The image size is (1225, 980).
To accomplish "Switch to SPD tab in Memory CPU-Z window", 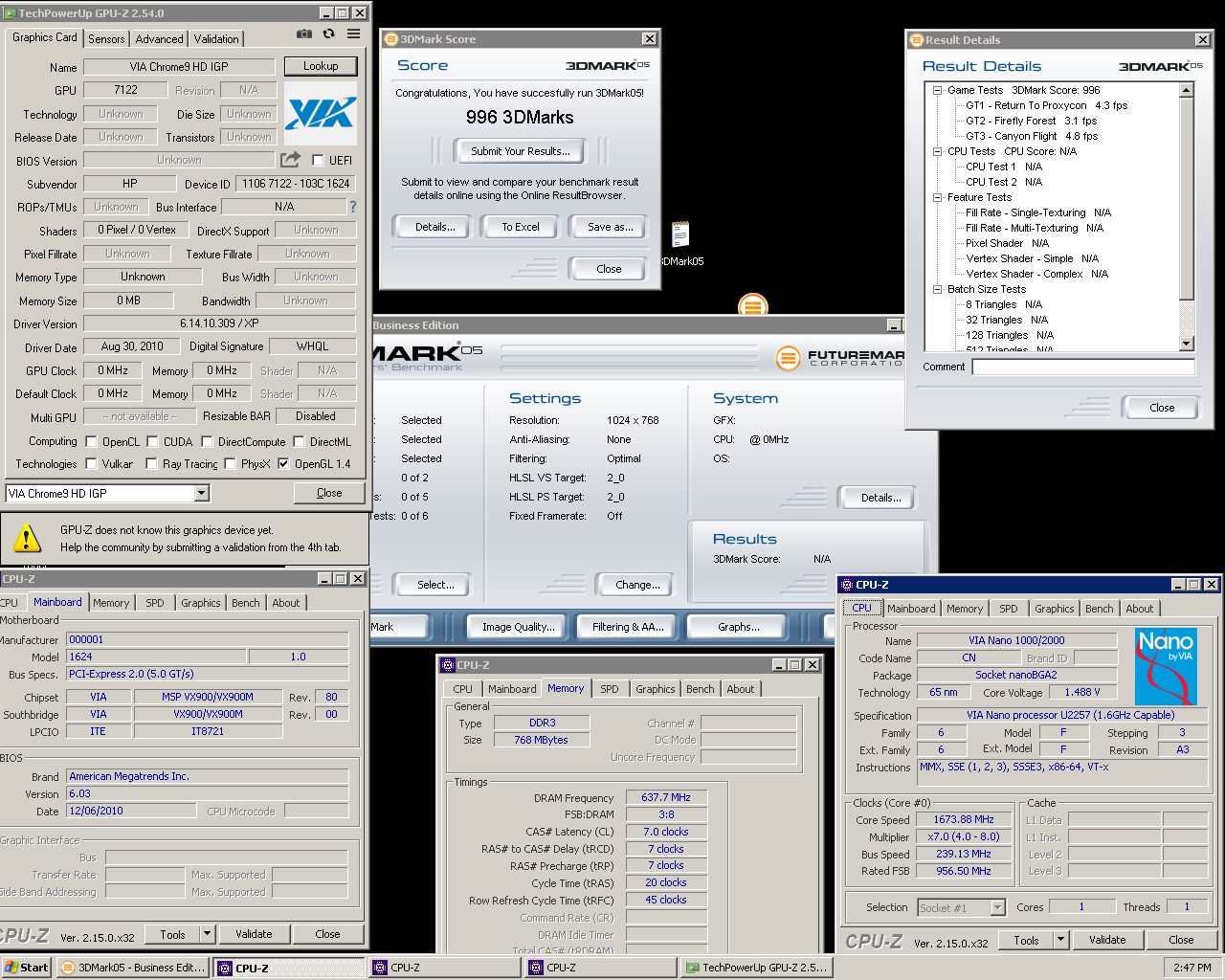I will (610, 689).
